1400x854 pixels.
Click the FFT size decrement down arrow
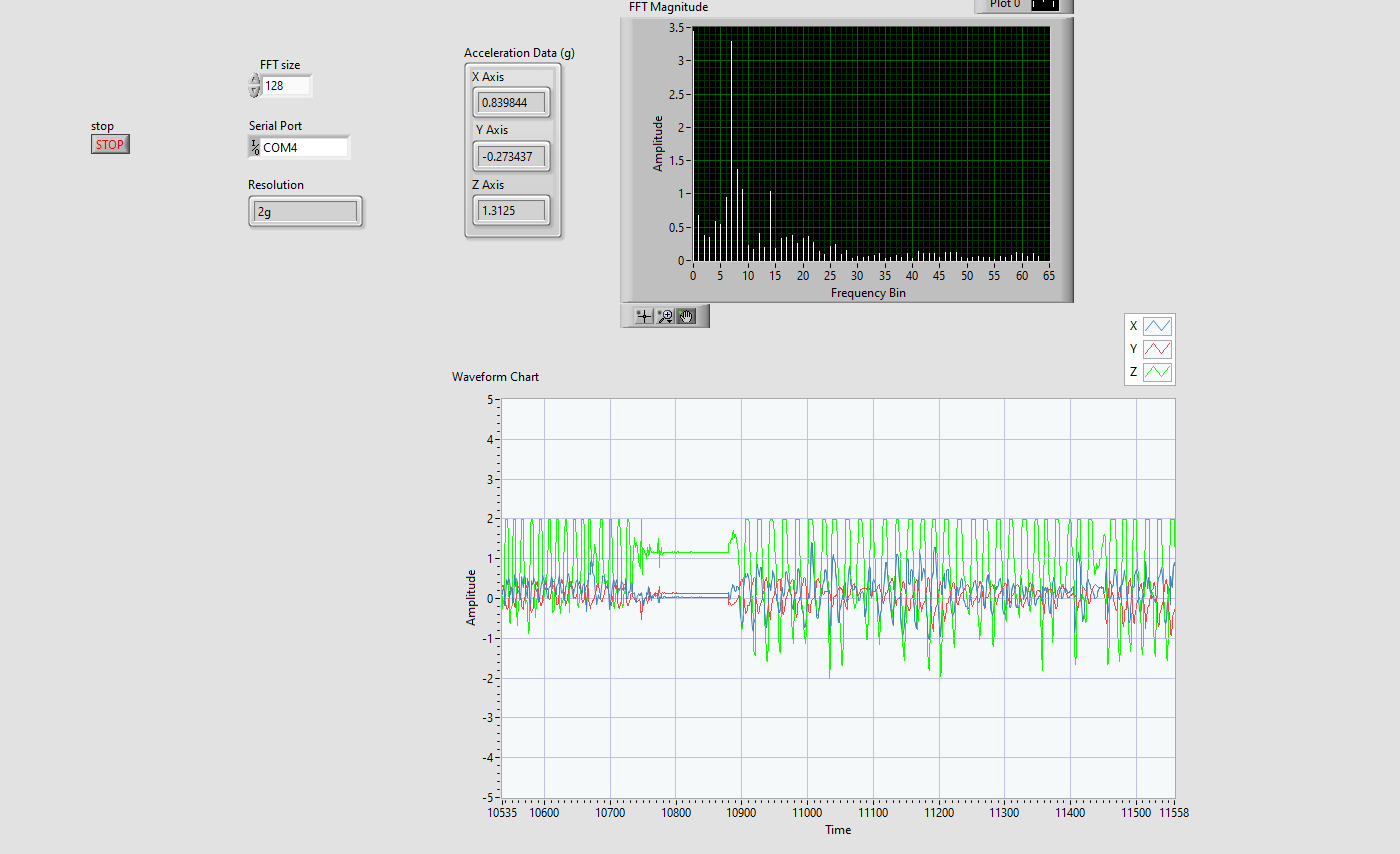tap(255, 90)
